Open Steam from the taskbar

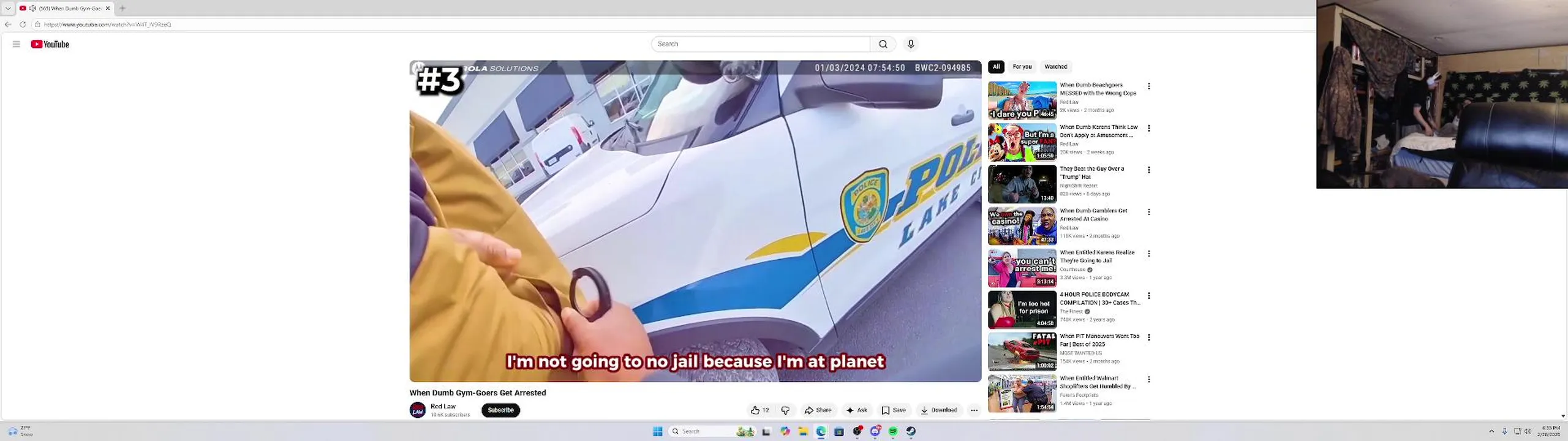[911, 431]
